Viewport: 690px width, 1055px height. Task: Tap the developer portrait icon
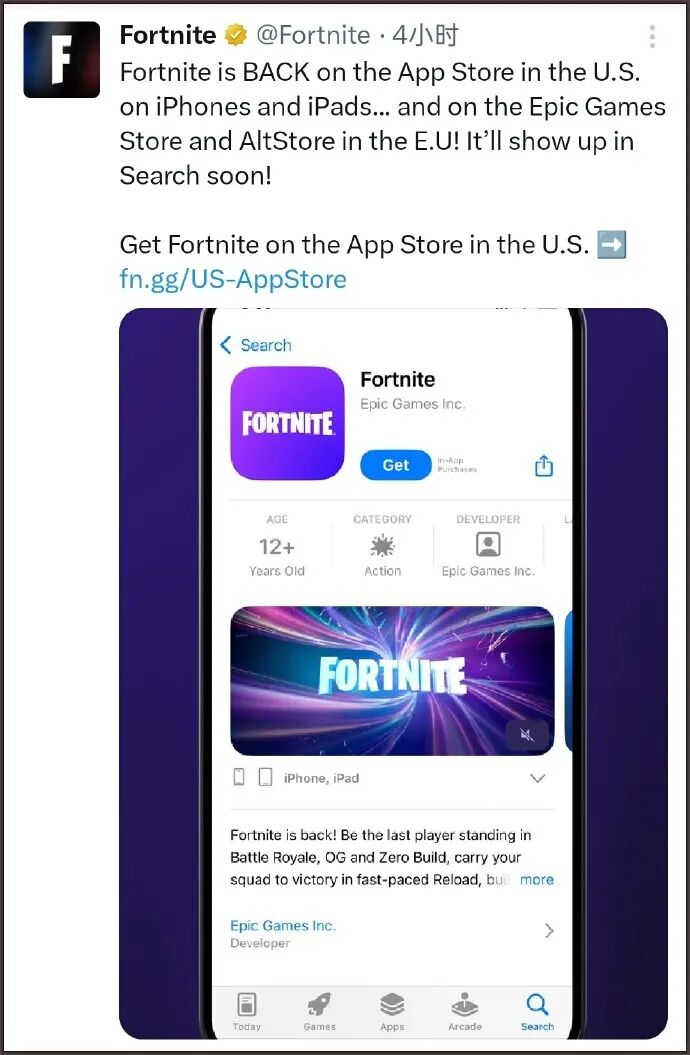[488, 544]
